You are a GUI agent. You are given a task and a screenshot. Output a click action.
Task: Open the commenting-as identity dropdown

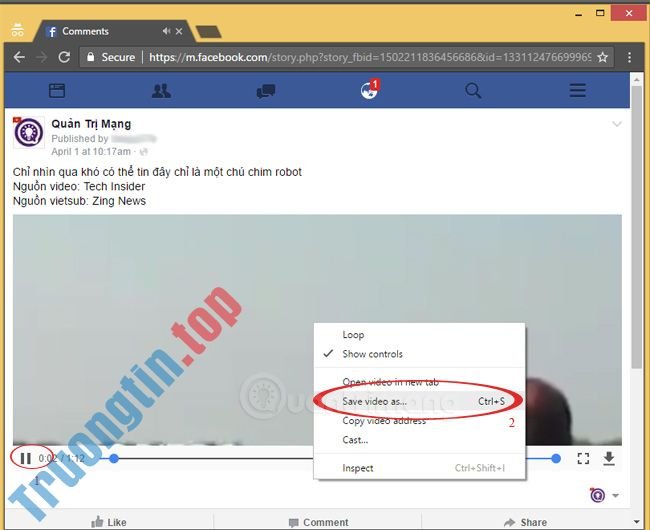pos(604,495)
